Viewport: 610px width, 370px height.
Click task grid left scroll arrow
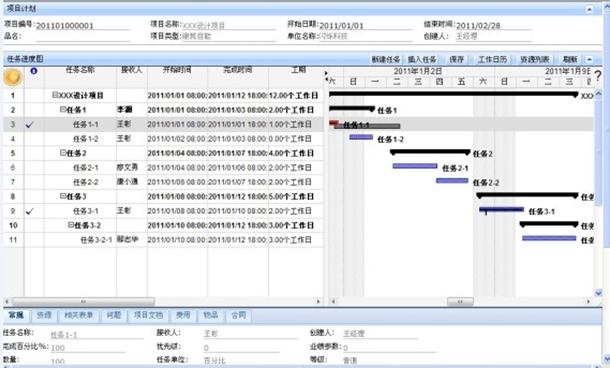[7, 302]
